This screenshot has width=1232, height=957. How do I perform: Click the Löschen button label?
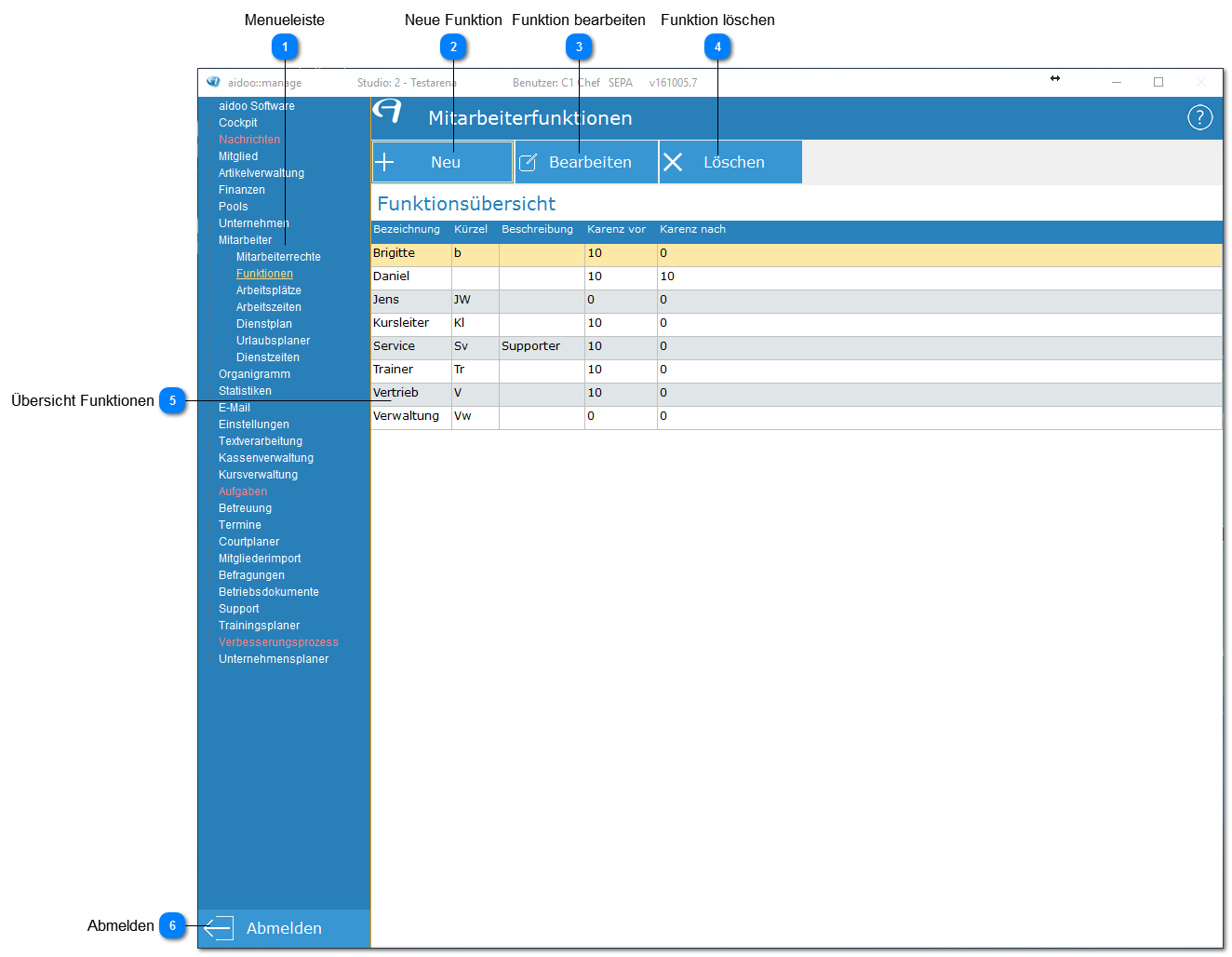(734, 162)
